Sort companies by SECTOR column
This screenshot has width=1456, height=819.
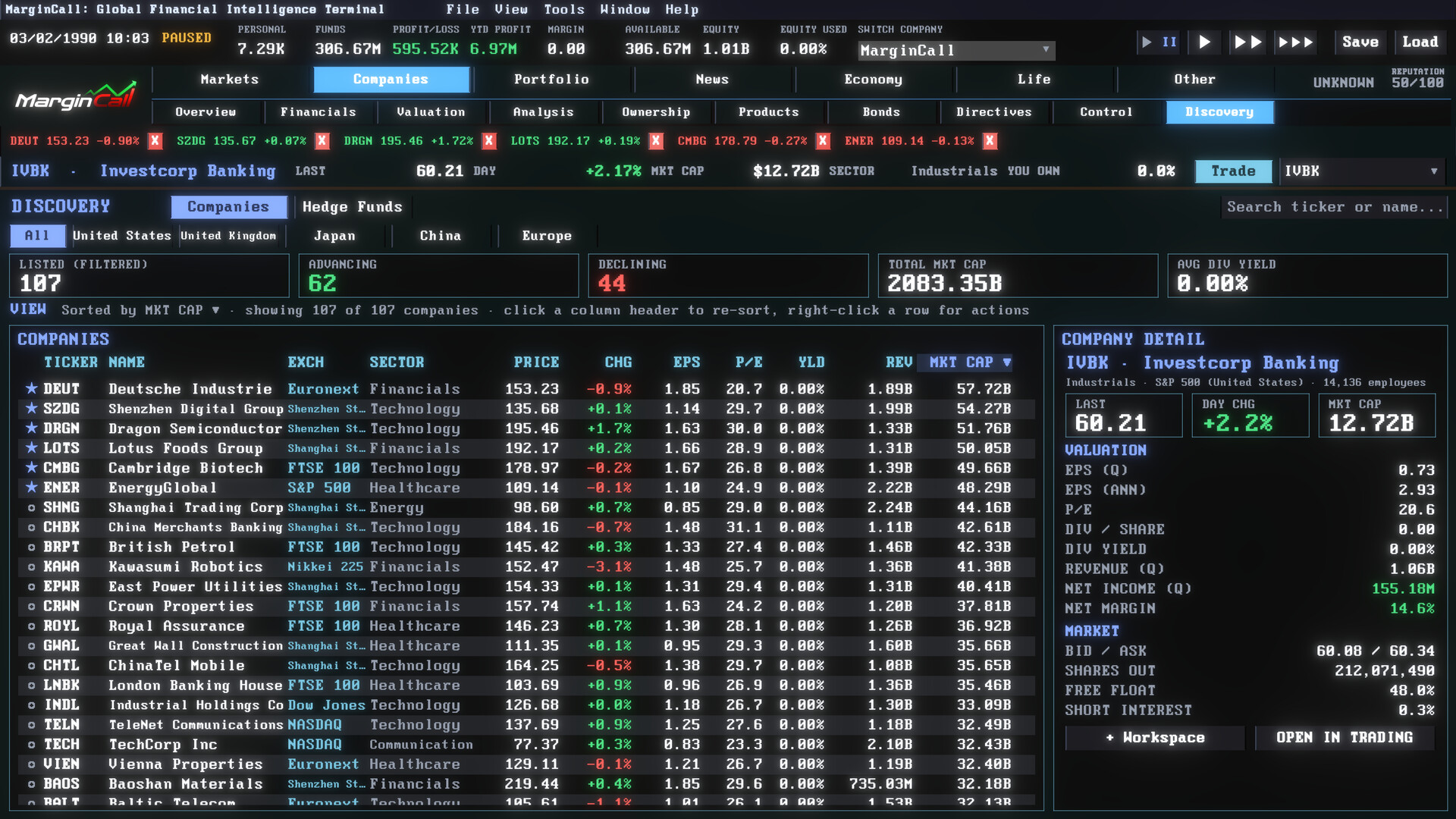tap(397, 362)
